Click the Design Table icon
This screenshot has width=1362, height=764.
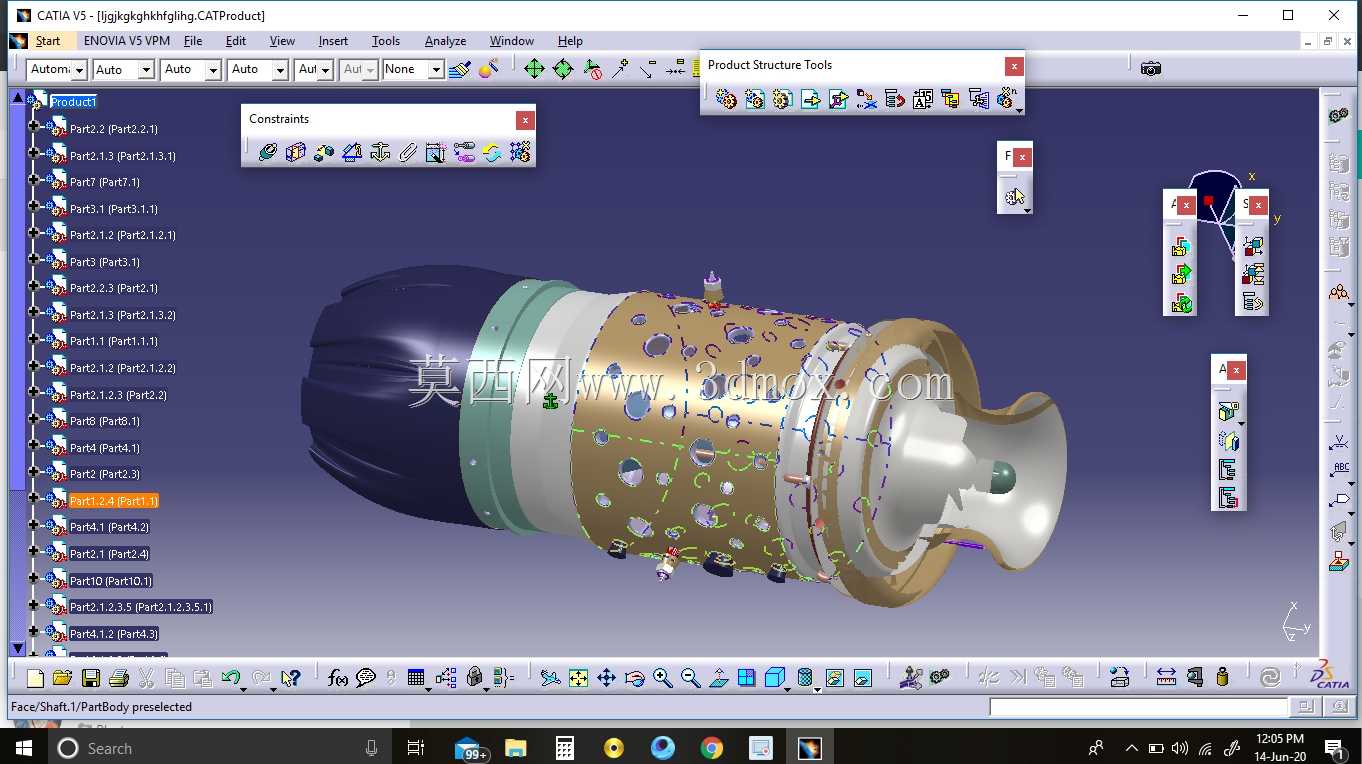[416, 678]
